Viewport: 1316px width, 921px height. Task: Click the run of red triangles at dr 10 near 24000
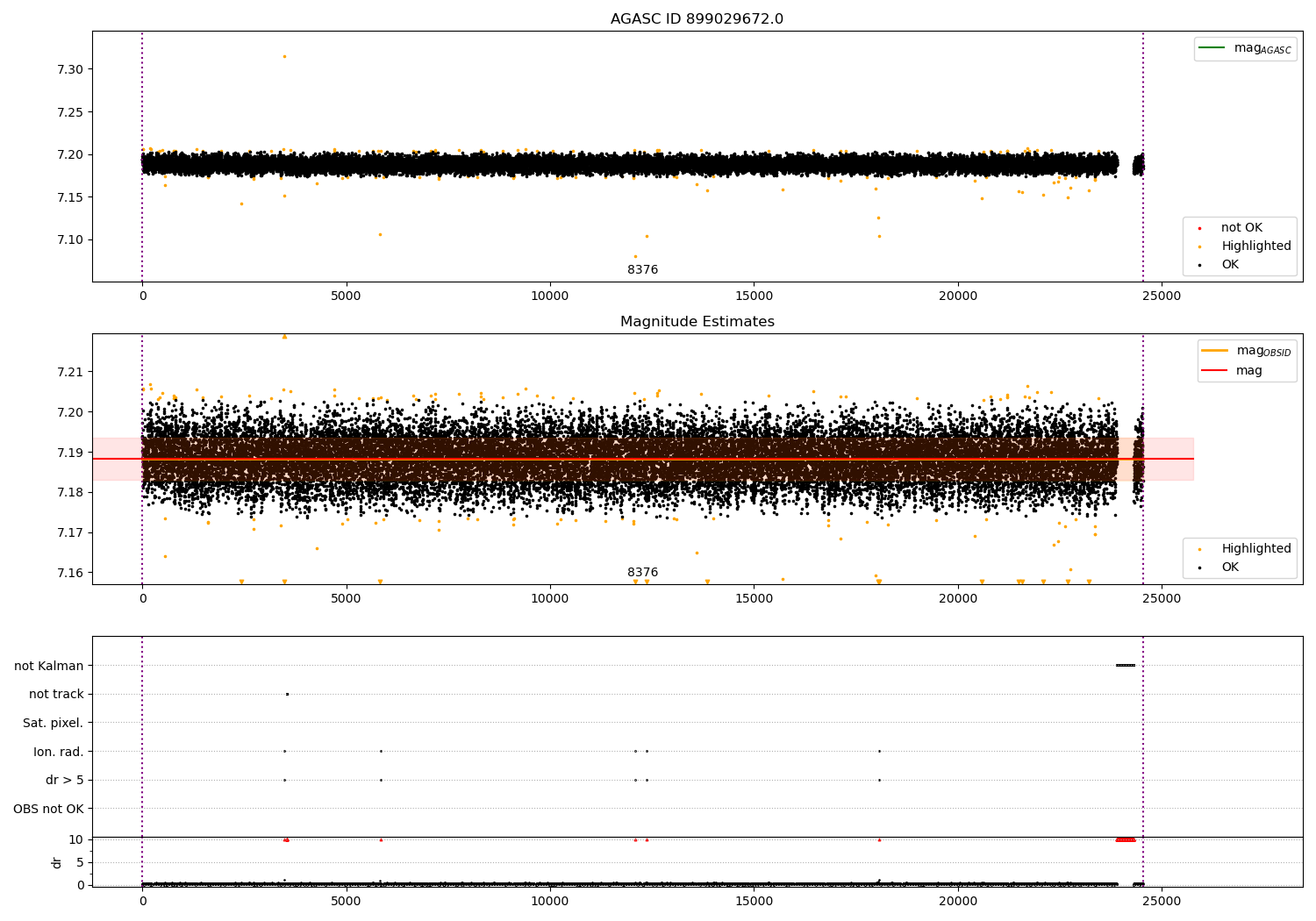1126,839
